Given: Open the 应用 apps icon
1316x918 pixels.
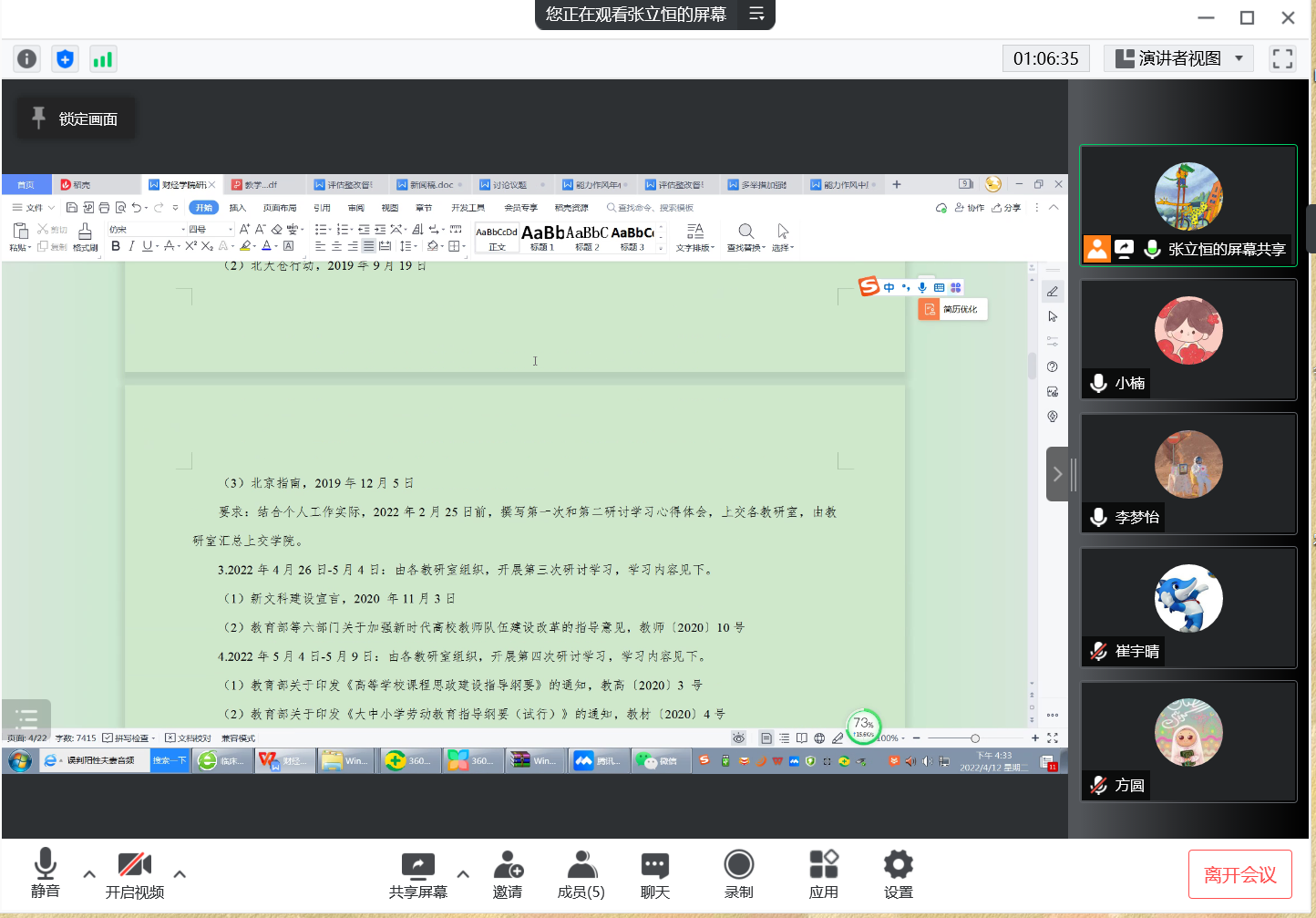Looking at the screenshot, I should coord(823,874).
